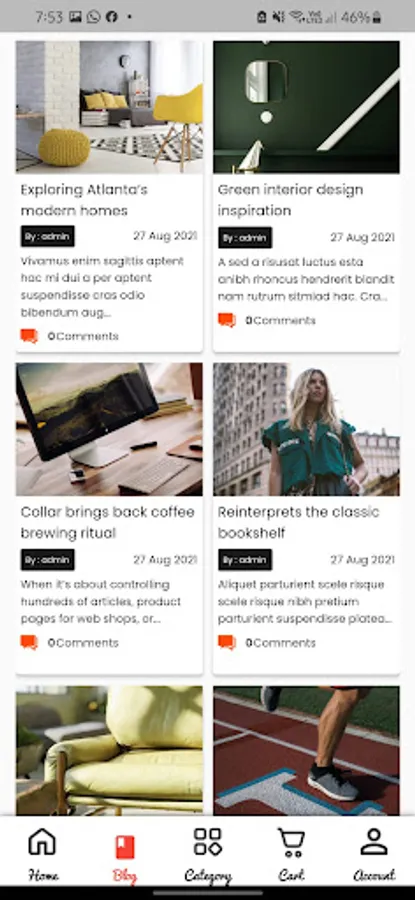The height and width of the screenshot is (900, 415).
Task: Tap "By : admin" badge on Atlanta post
Action: point(48,236)
